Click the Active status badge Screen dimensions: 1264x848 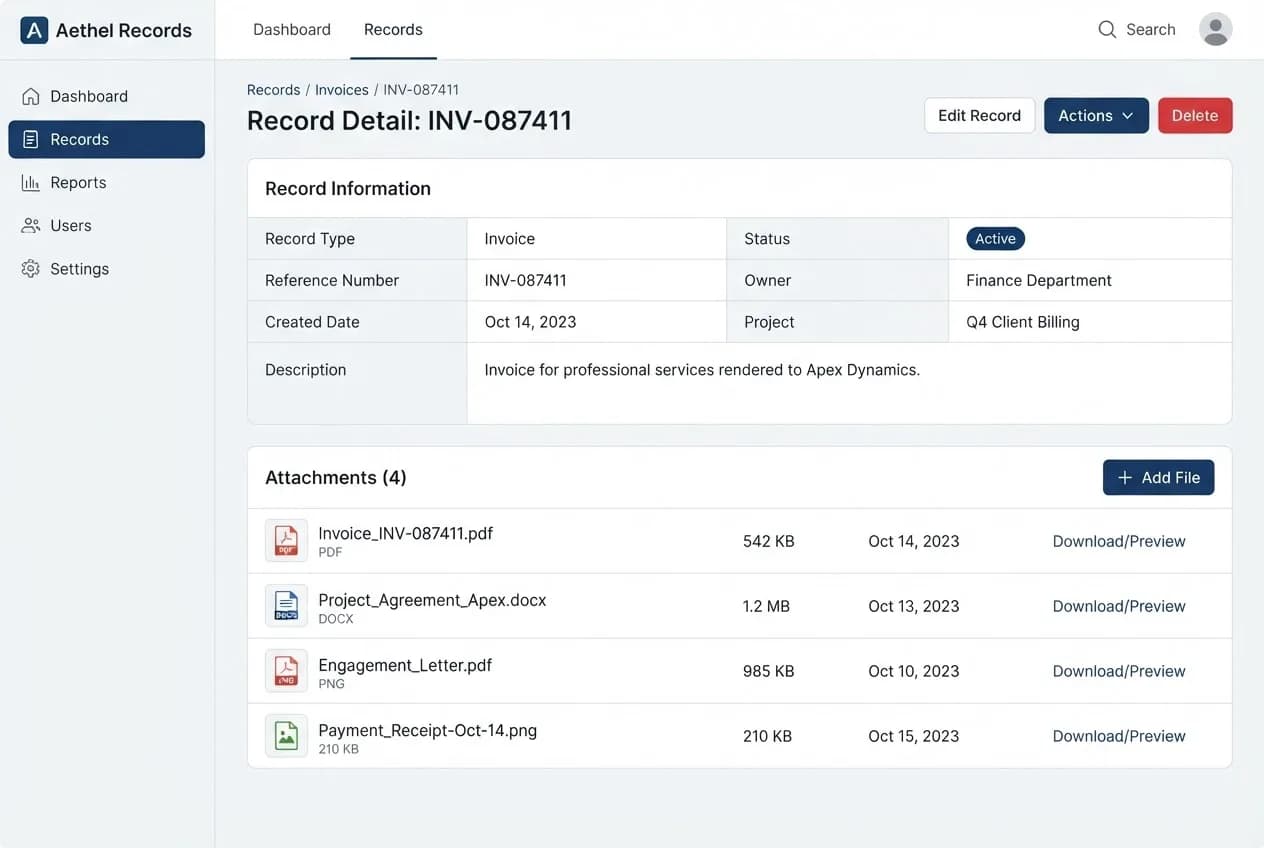click(x=995, y=239)
